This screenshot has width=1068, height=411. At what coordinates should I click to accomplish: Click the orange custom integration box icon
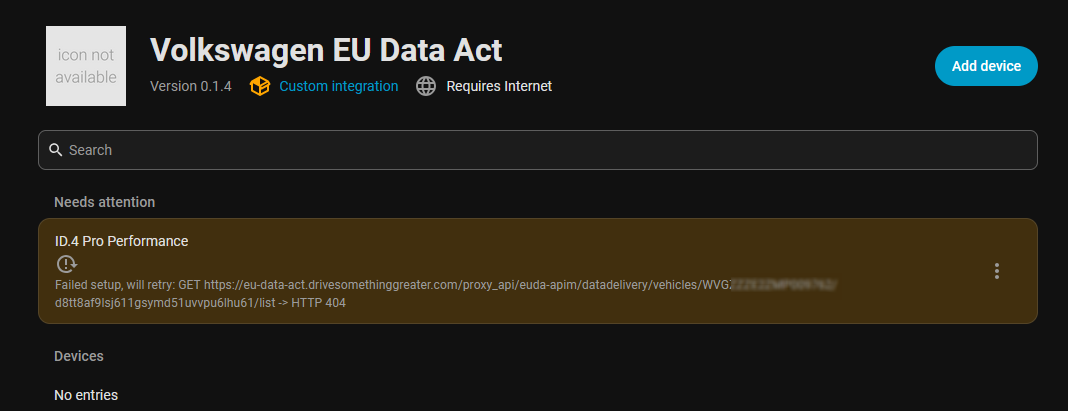[260, 87]
